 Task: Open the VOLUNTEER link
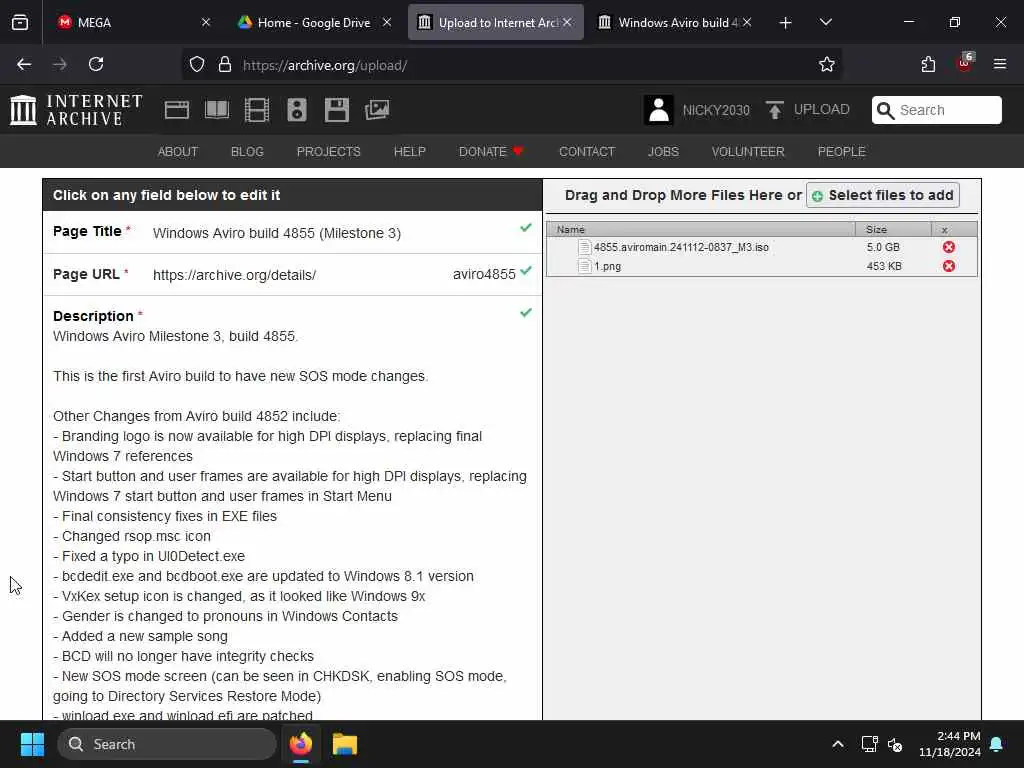tap(748, 152)
